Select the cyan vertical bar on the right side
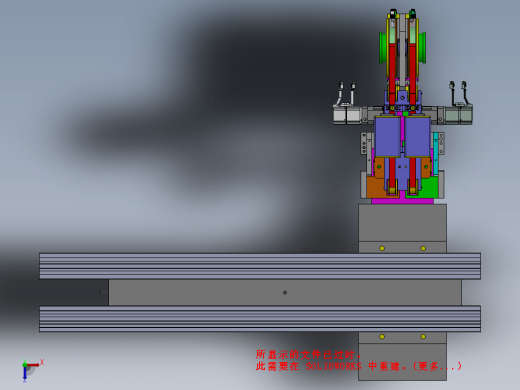Screen dimensions: 520x390 tap(435, 153)
